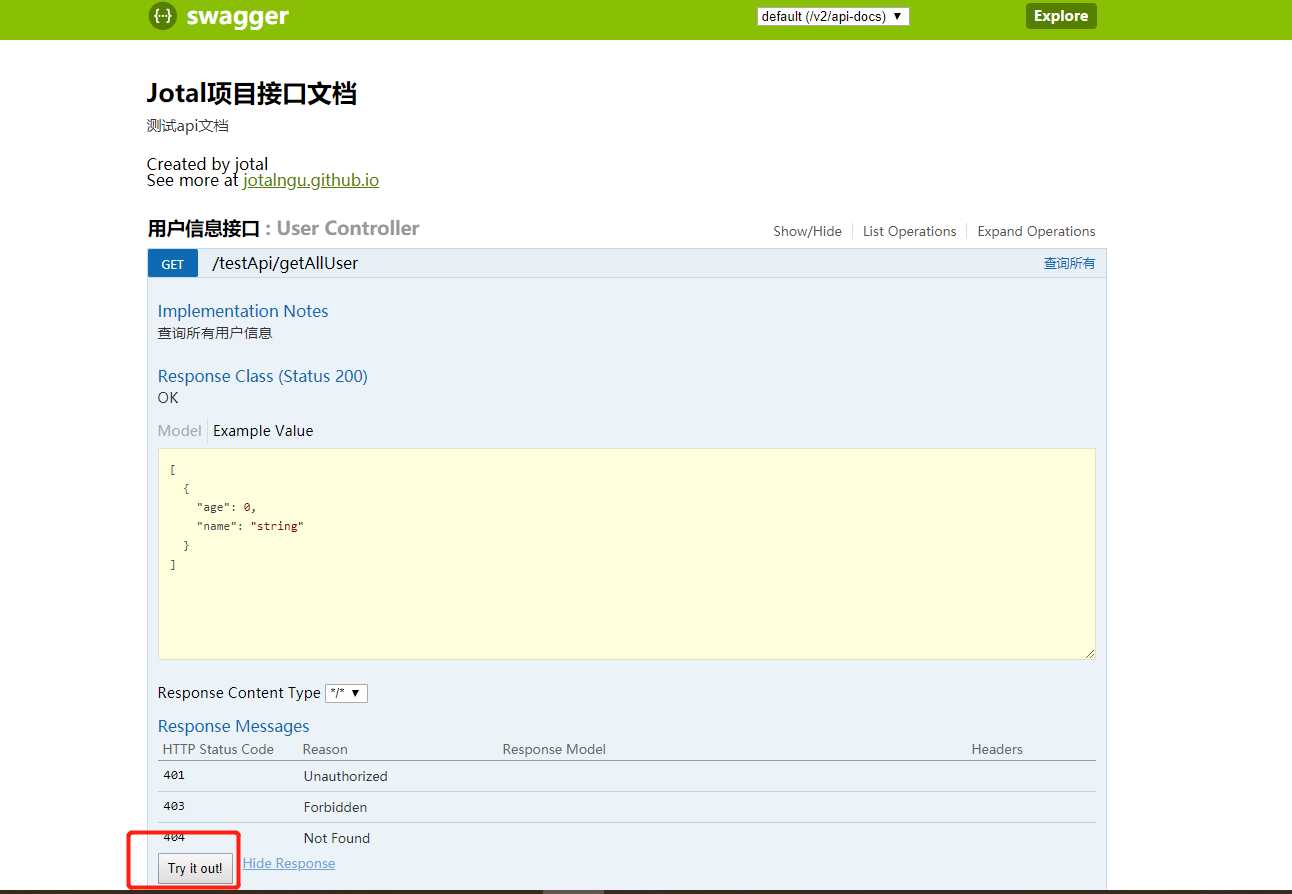
Task: Click the Implementation Notes heading
Action: pyautogui.click(x=243, y=311)
